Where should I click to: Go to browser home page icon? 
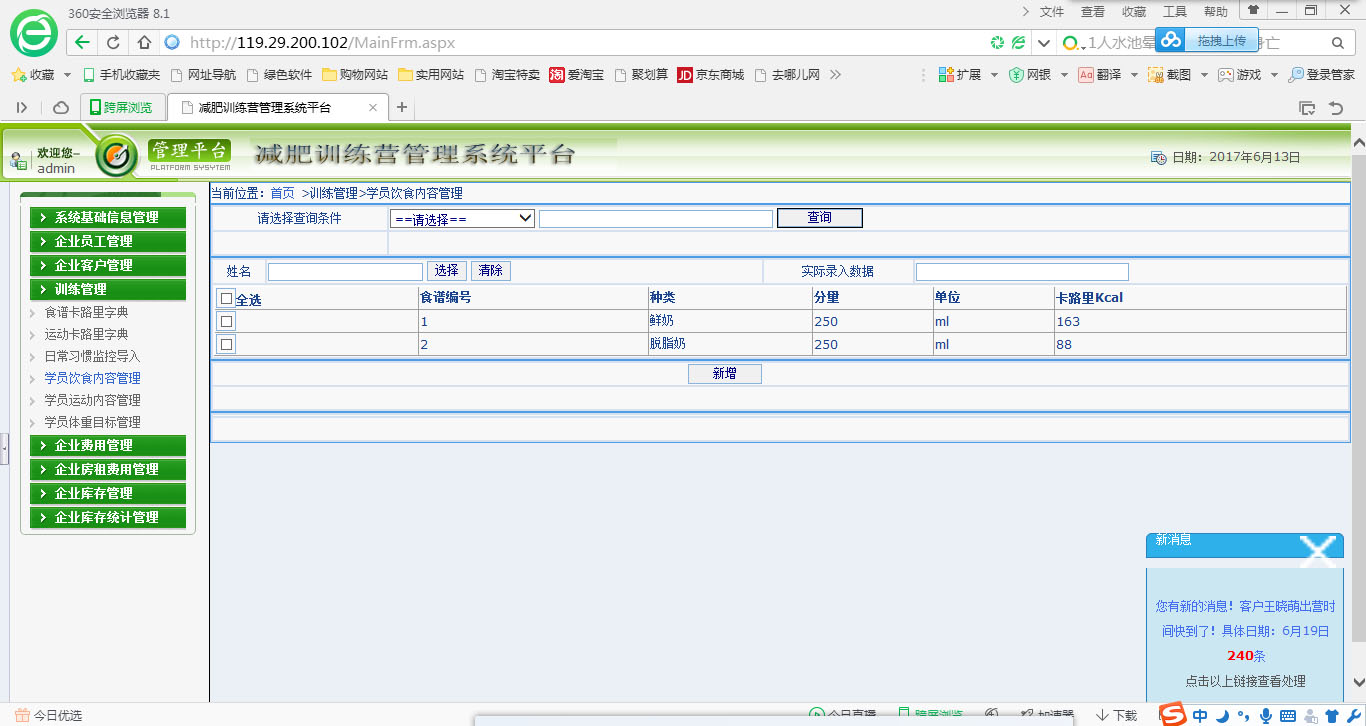[144, 43]
